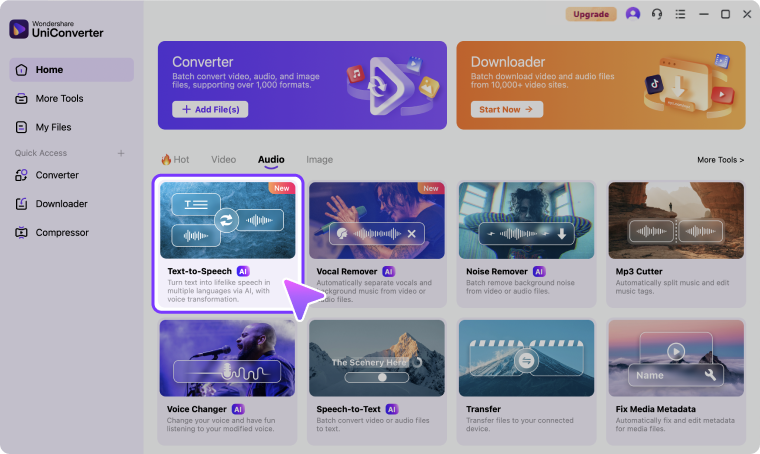Open the support headset icon
760x454 pixels.
coord(657,14)
